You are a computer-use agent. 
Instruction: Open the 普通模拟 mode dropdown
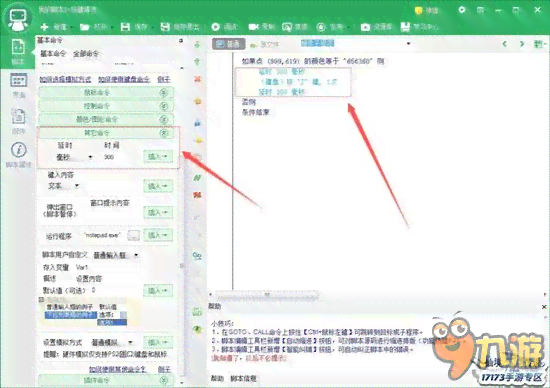coord(112,342)
